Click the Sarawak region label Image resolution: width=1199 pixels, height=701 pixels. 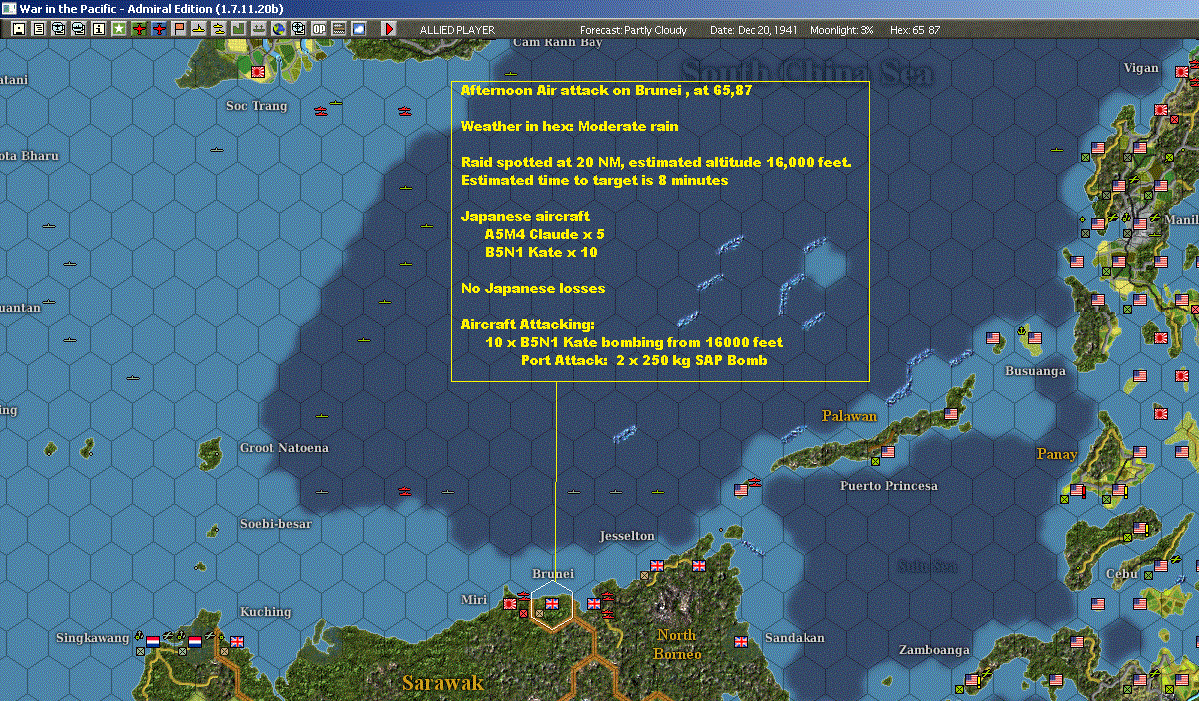pyautogui.click(x=443, y=682)
